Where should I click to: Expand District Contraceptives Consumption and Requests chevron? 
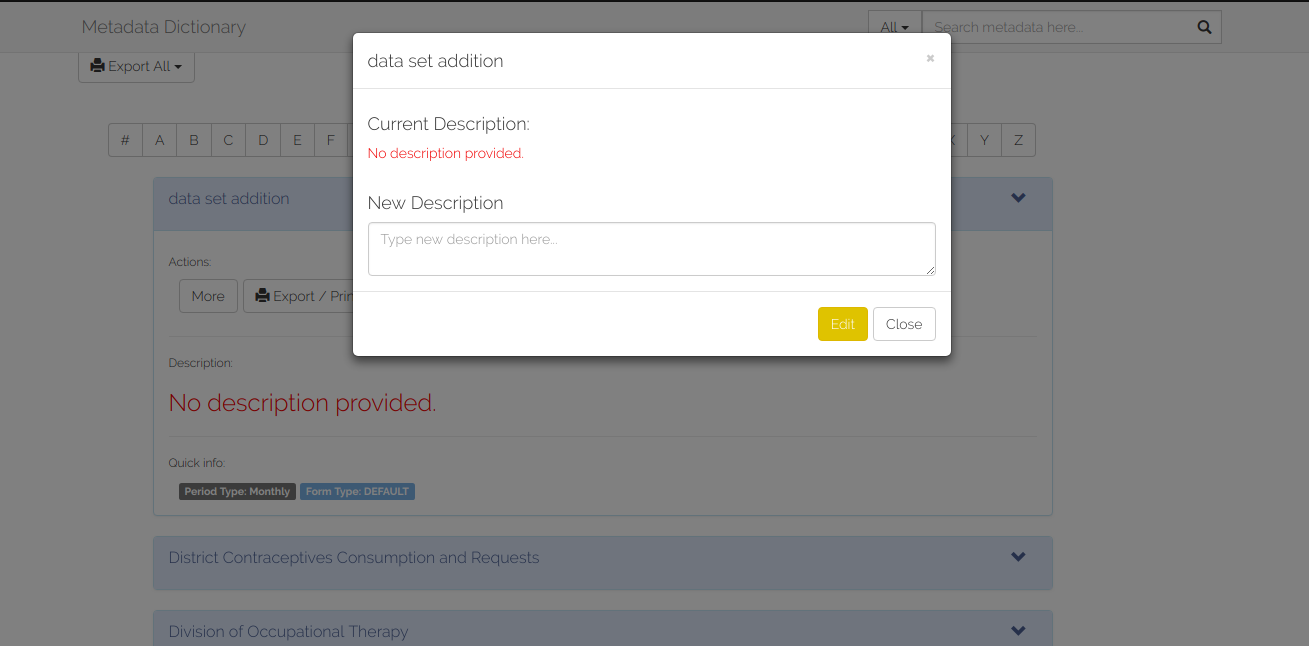tap(1018, 557)
